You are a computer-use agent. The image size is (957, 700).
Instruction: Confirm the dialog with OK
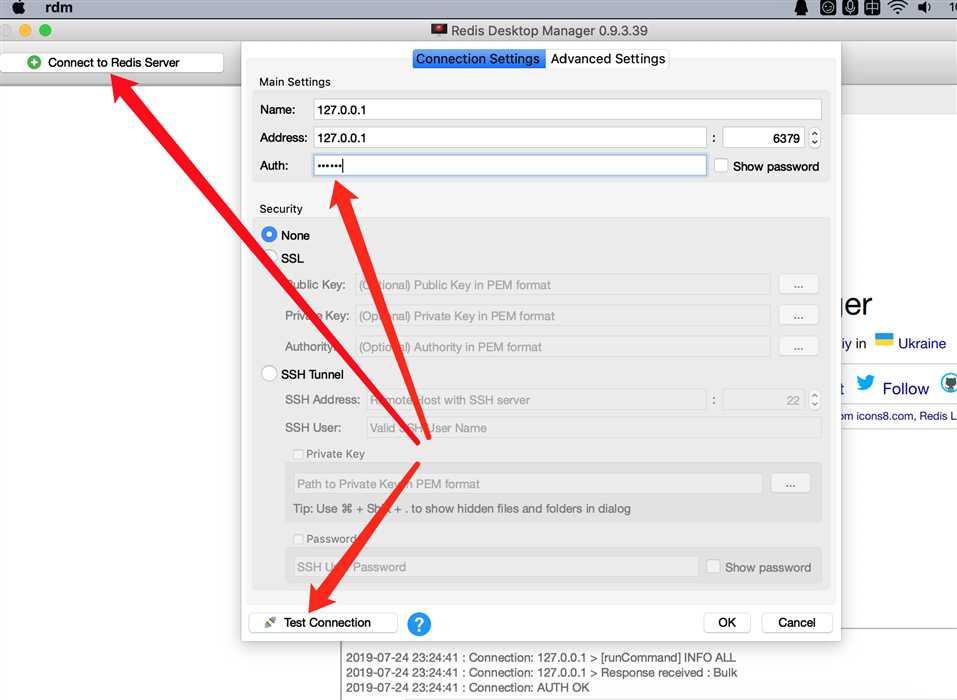coord(727,622)
